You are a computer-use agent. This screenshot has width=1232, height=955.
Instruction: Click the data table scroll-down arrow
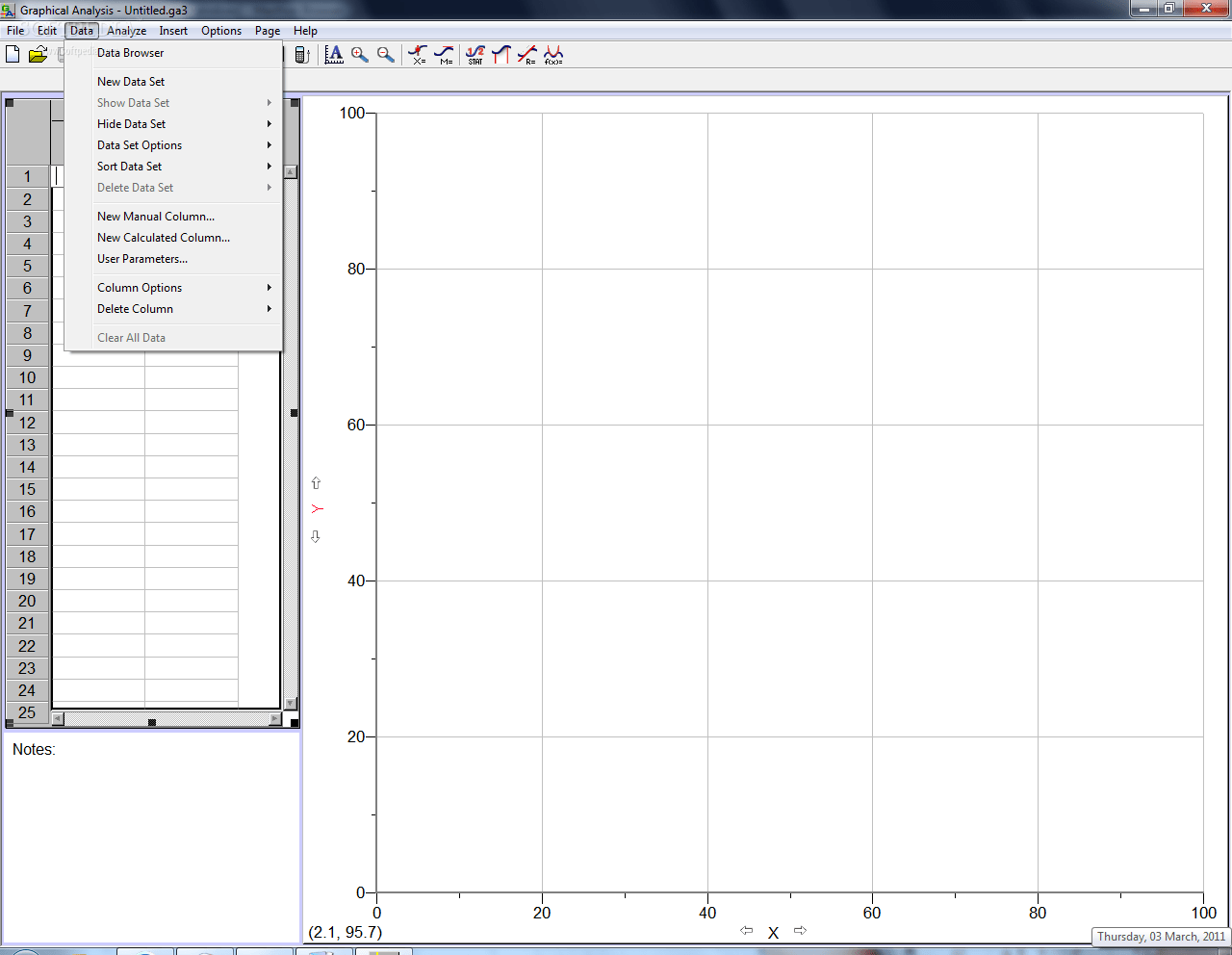pos(291,704)
